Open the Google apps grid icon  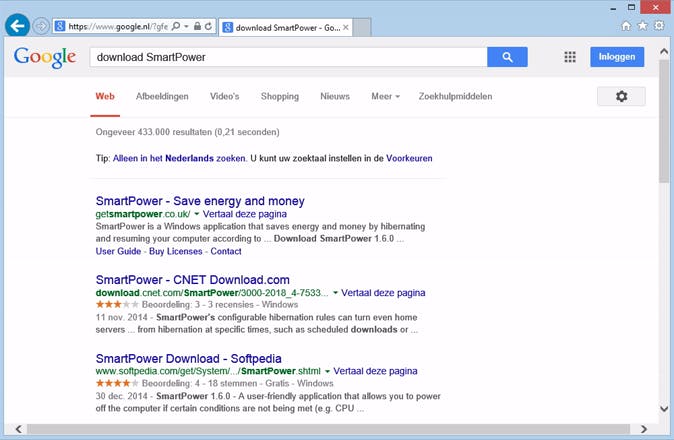pyautogui.click(x=570, y=57)
